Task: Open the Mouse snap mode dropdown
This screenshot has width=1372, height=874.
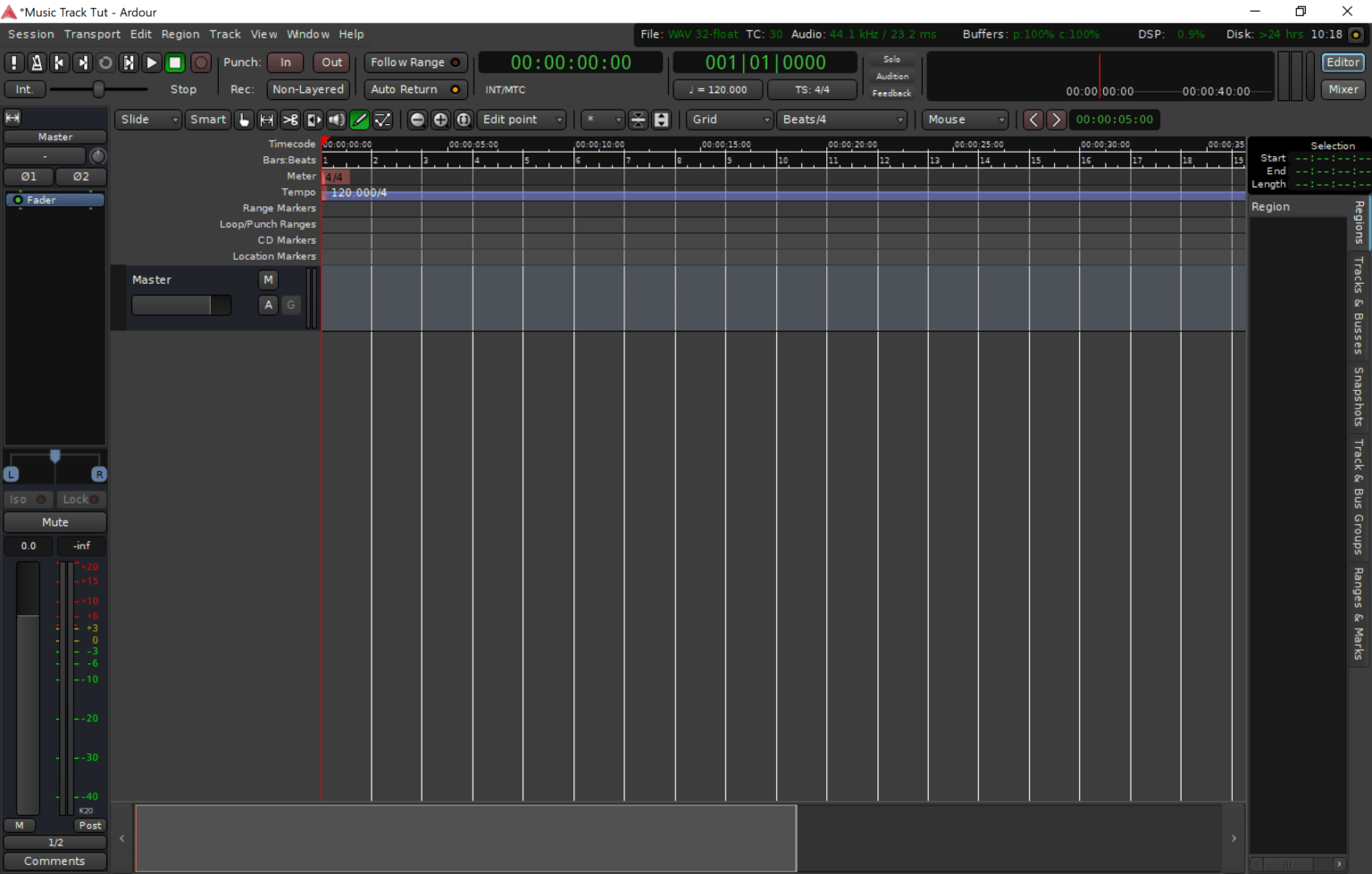Action: (964, 120)
